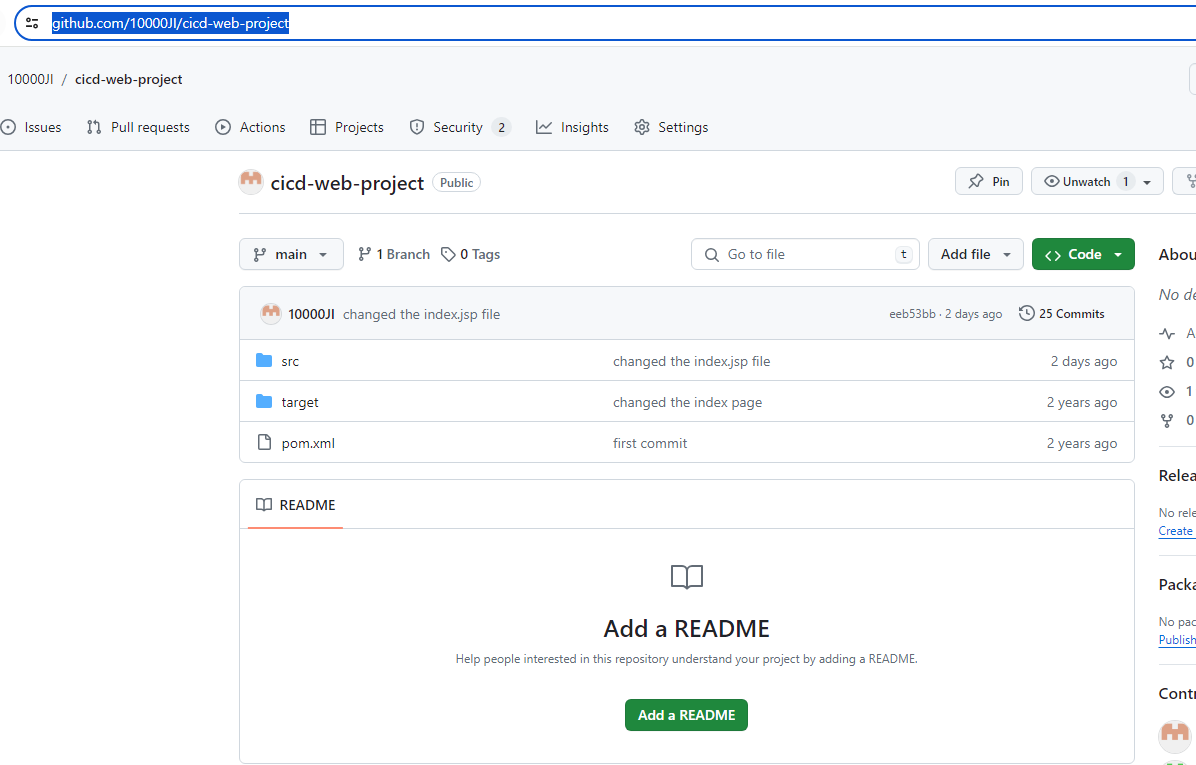Open latest commit message in header row
The width and height of the screenshot is (1196, 765).
click(421, 314)
